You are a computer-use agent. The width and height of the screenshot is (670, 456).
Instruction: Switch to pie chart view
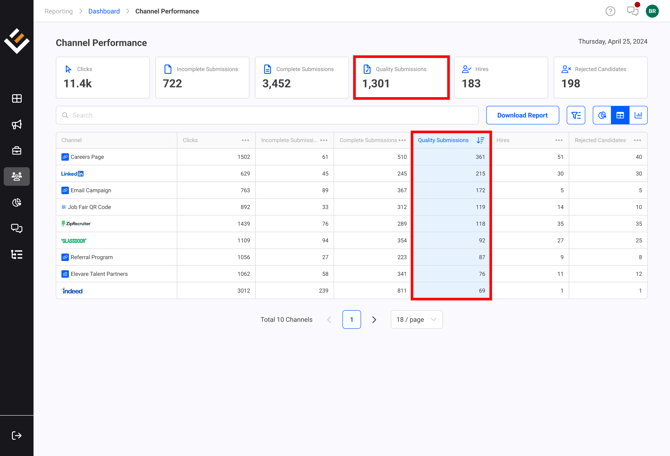tap(602, 115)
